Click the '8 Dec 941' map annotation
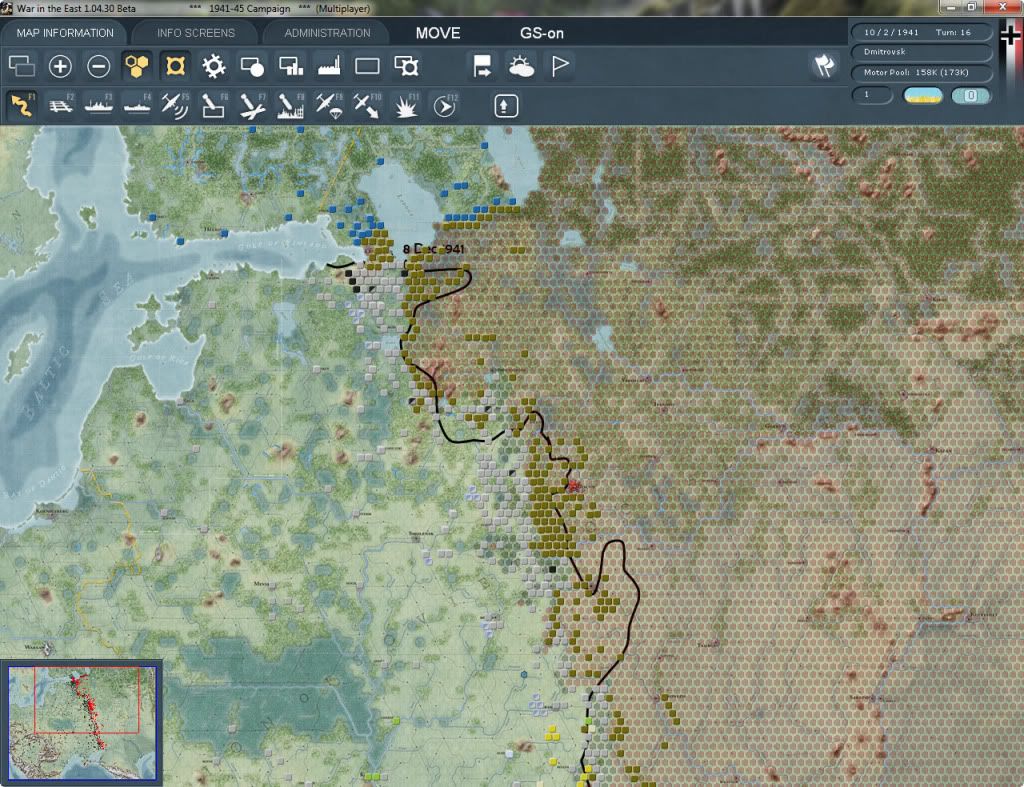The width and height of the screenshot is (1024, 787). point(434,249)
